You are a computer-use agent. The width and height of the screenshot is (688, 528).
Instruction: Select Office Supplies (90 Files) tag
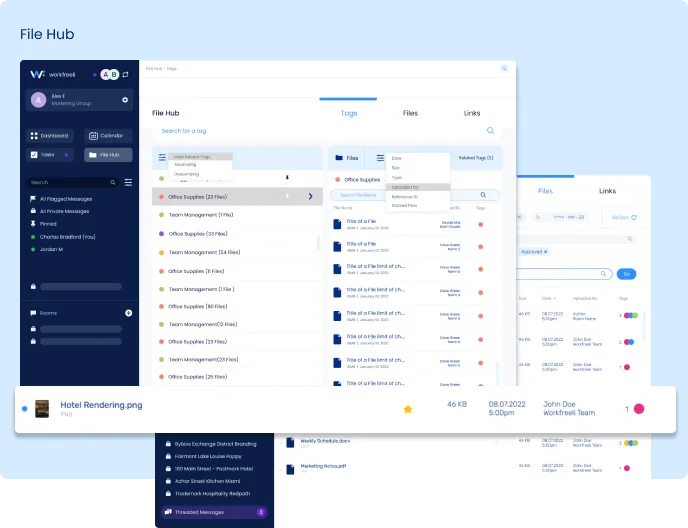click(197, 306)
